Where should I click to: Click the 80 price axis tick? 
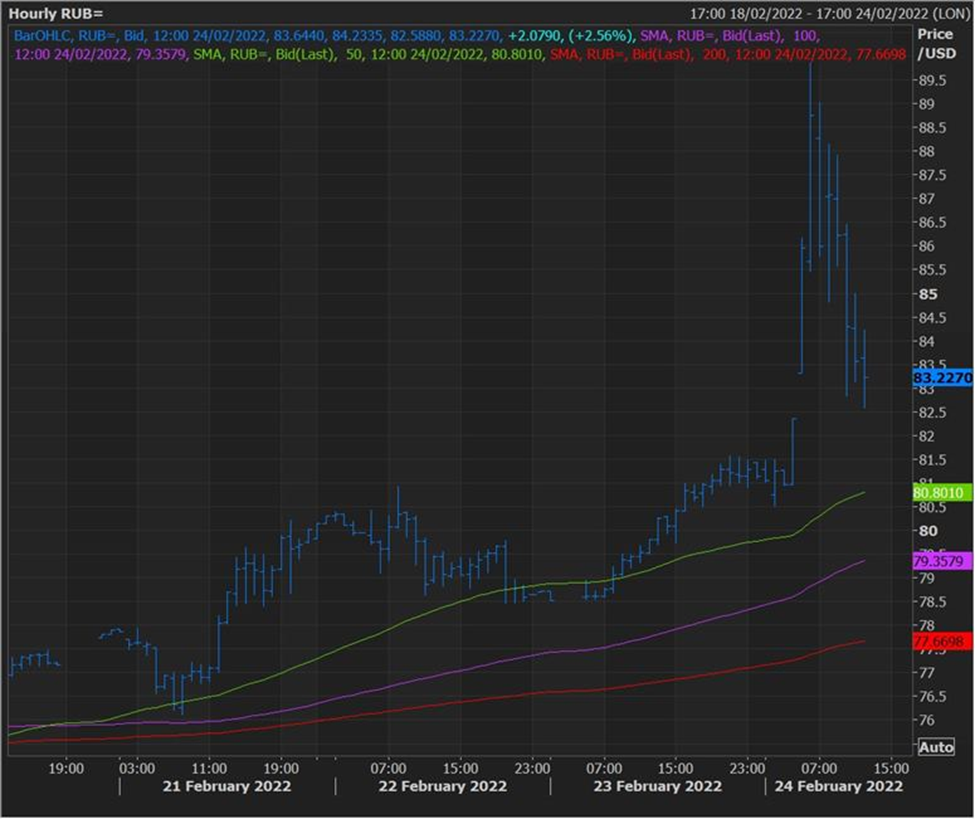click(928, 530)
